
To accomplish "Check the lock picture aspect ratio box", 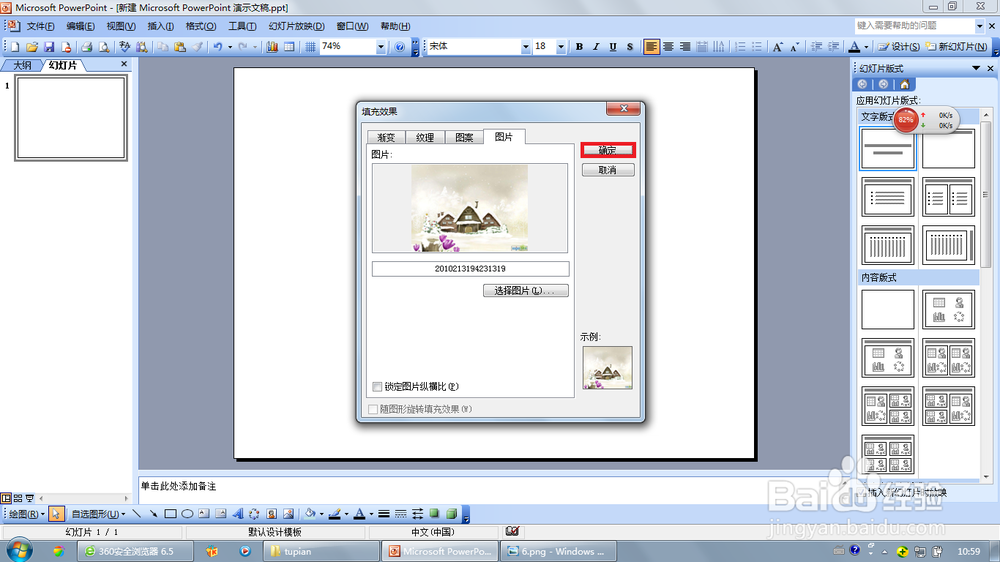I will tap(377, 387).
